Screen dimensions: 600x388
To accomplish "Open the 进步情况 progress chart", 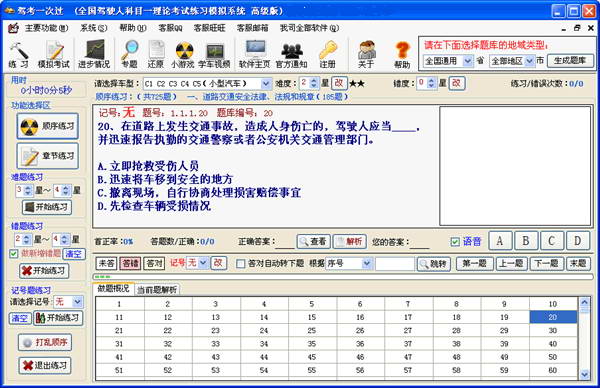I will 94,54.
